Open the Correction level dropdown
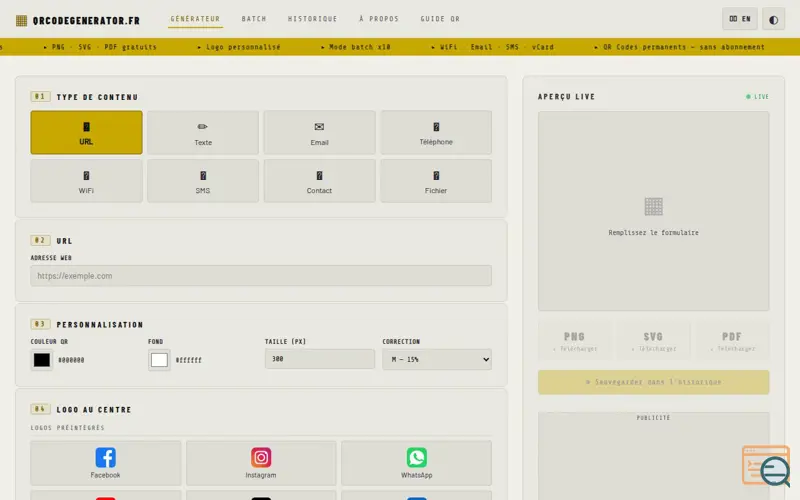This screenshot has width=800, height=500. [437, 360]
